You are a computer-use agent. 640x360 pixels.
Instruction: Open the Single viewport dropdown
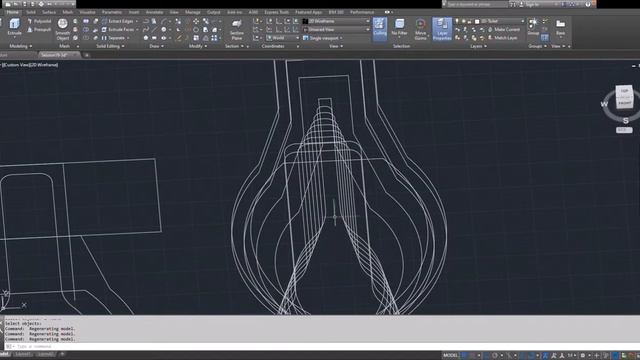[x=323, y=38]
